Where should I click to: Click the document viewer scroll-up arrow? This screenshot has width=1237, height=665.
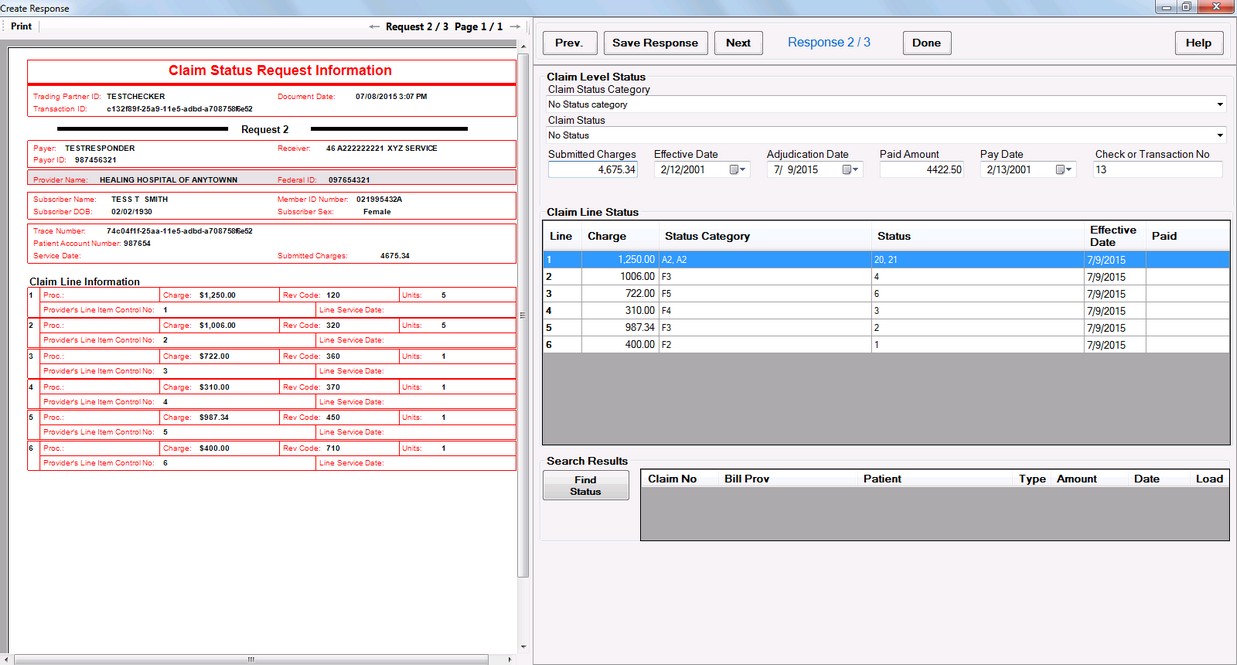pyautogui.click(x=523, y=45)
